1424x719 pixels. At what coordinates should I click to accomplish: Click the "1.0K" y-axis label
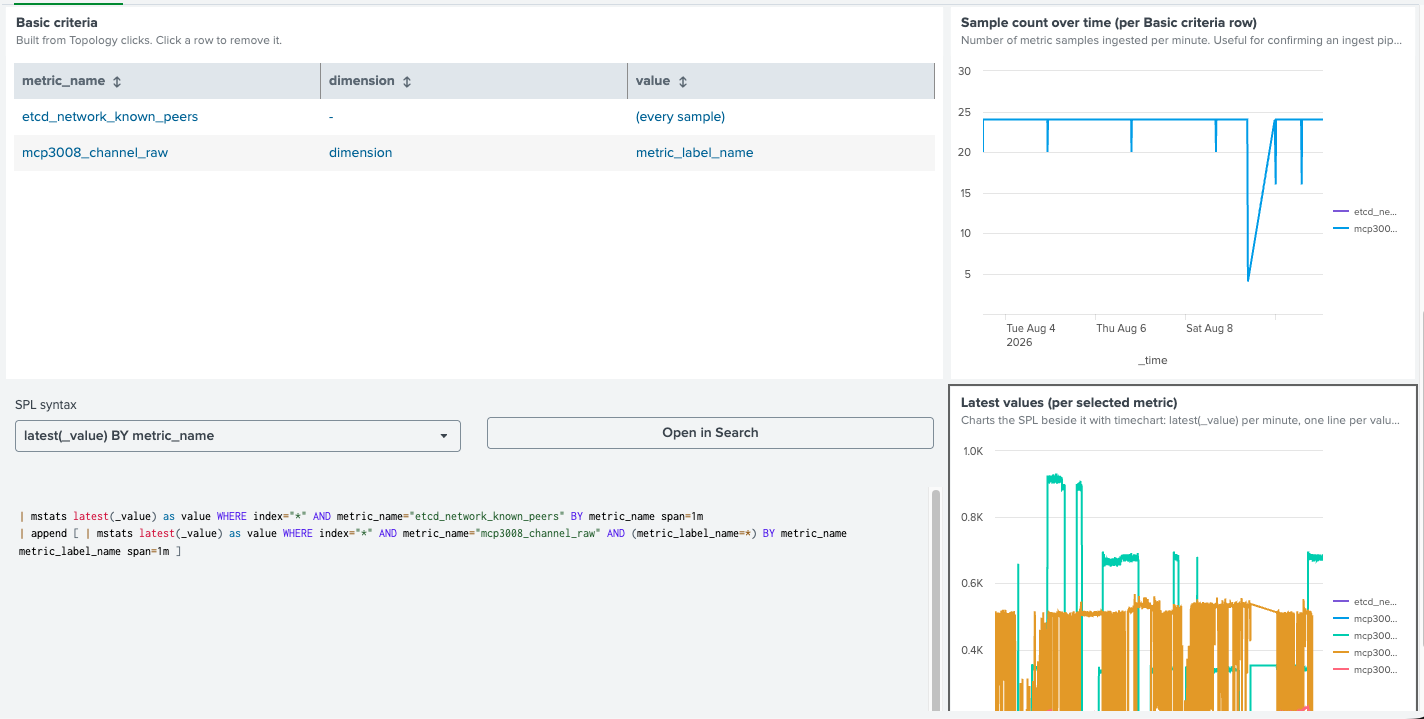click(975, 451)
